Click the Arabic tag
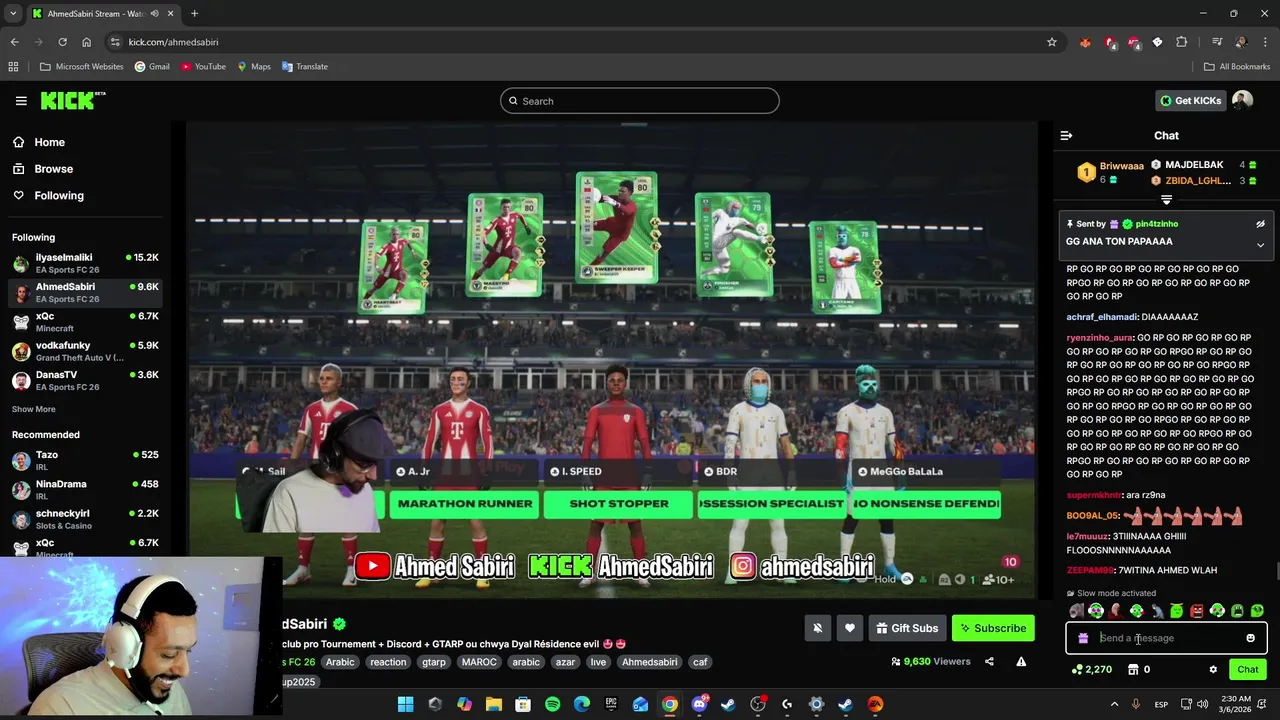1280x720 pixels. click(340, 662)
